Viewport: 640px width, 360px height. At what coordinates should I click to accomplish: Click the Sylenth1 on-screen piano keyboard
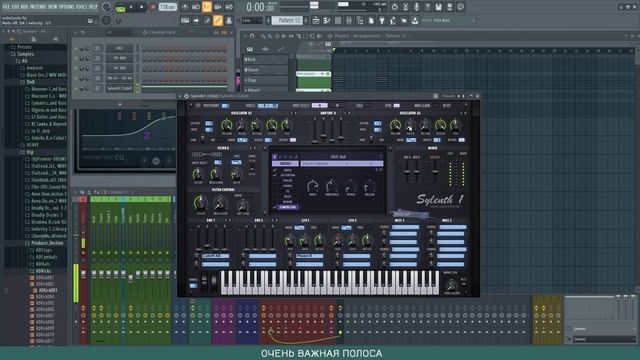tap(330, 282)
